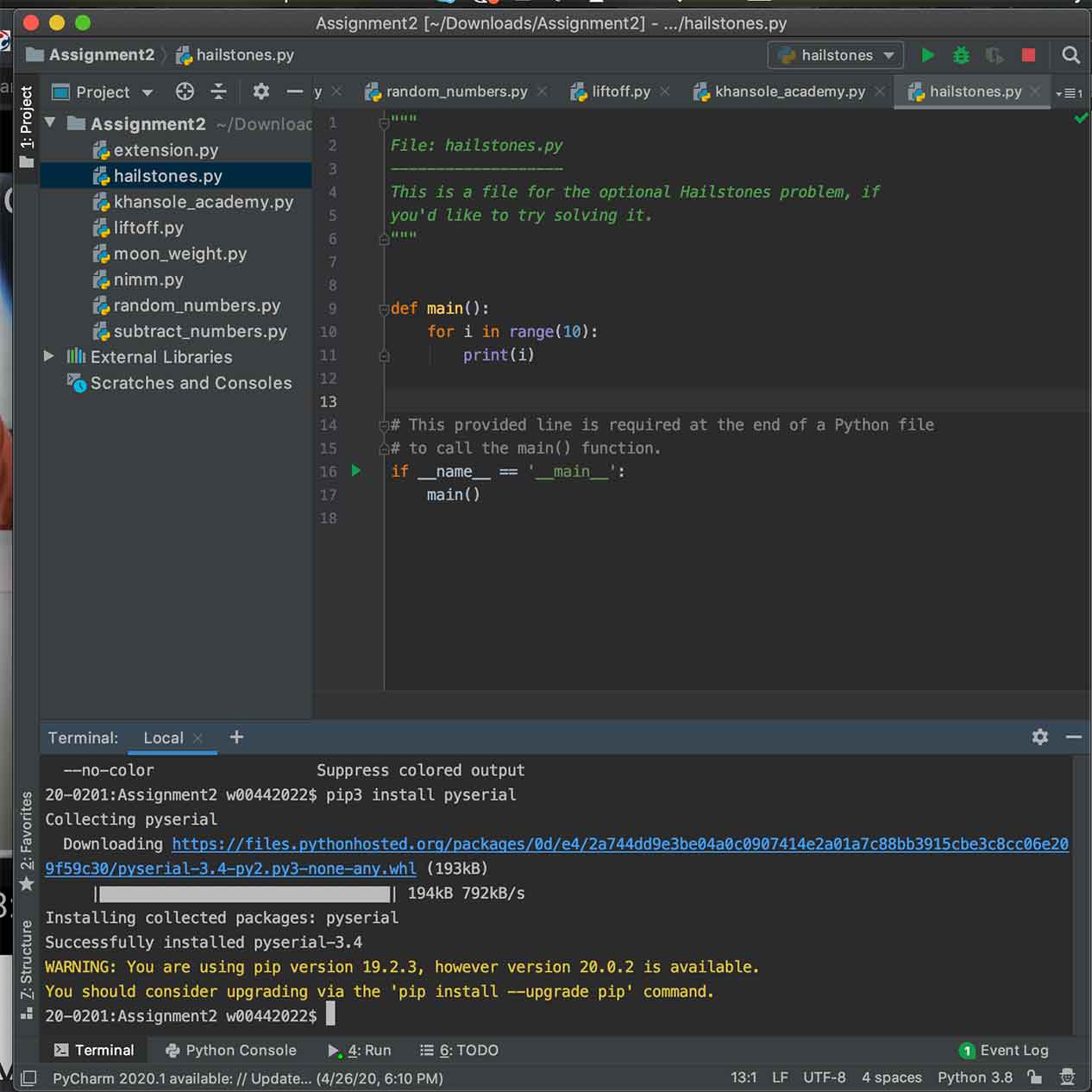Viewport: 1092px width, 1092px height.
Task: Open Project panel settings gear
Action: click(260, 91)
